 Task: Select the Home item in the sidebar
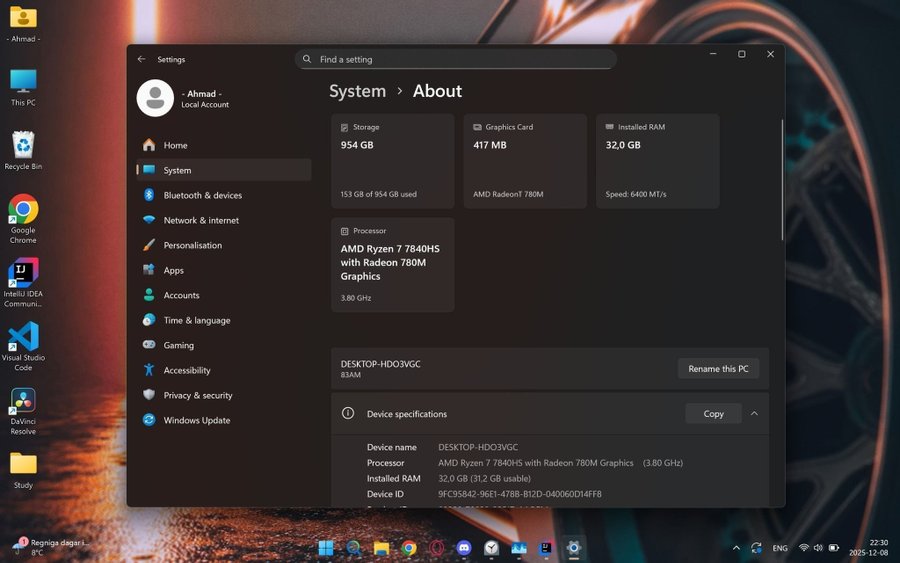[x=175, y=145]
